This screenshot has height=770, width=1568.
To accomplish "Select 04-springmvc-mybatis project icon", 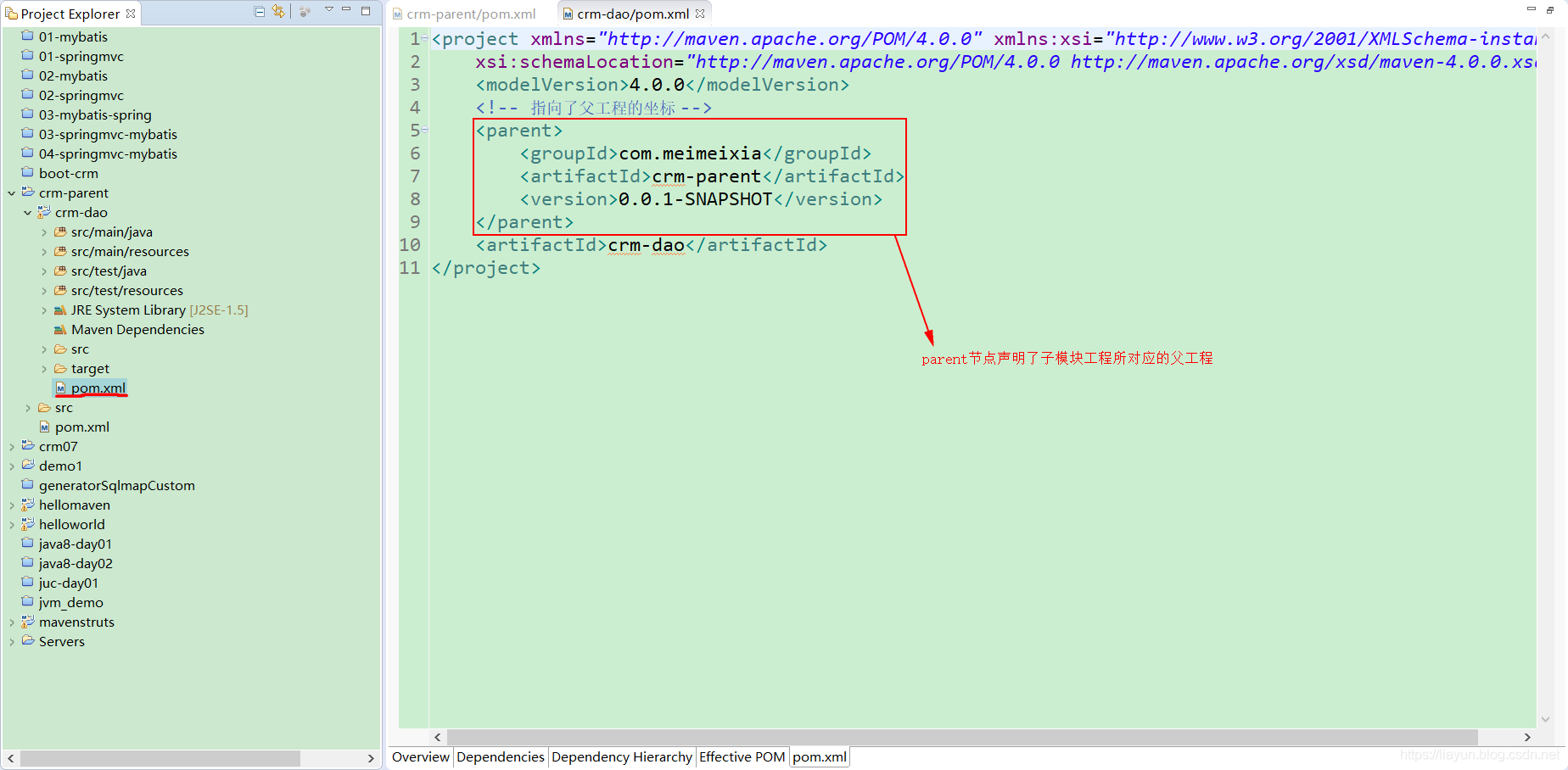I will pos(27,153).
